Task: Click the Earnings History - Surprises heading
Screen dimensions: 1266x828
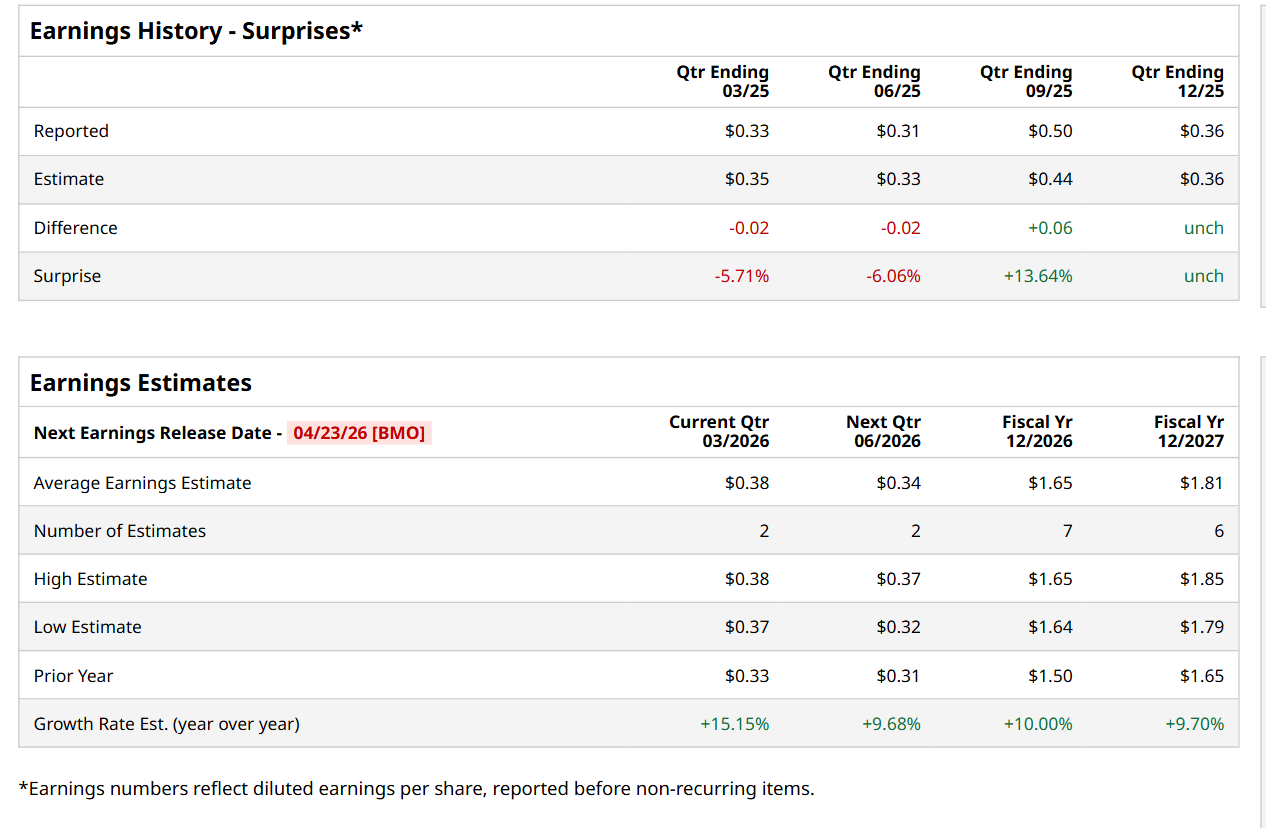Action: [x=196, y=31]
